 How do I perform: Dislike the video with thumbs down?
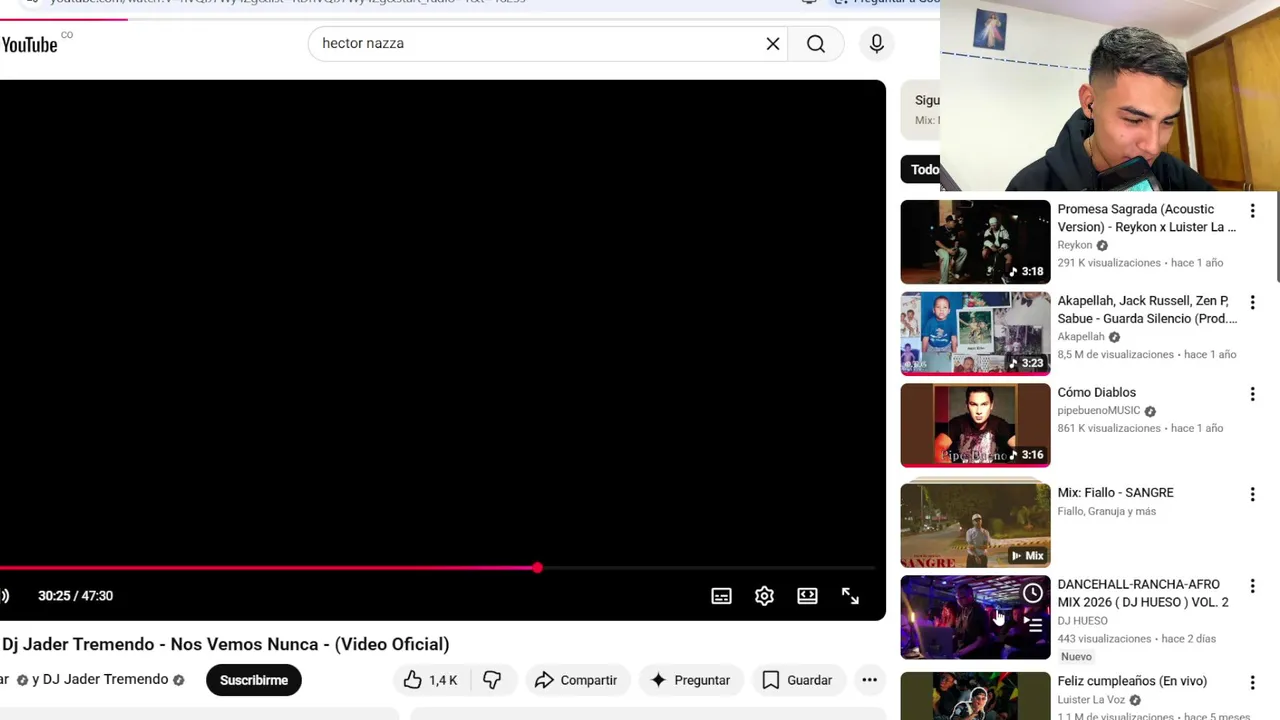pyautogui.click(x=492, y=680)
